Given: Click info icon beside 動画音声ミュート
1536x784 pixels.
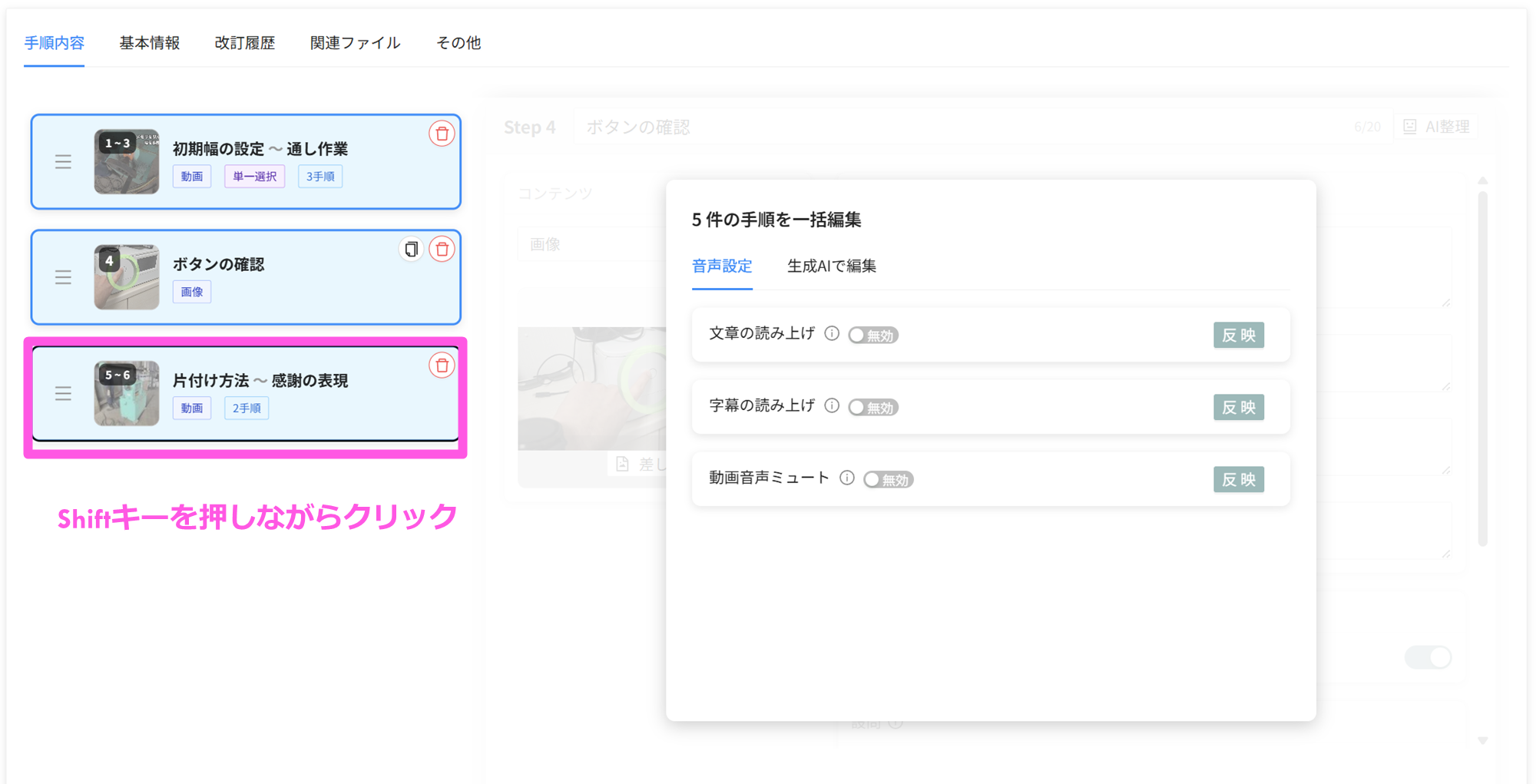Looking at the screenshot, I should tap(847, 478).
